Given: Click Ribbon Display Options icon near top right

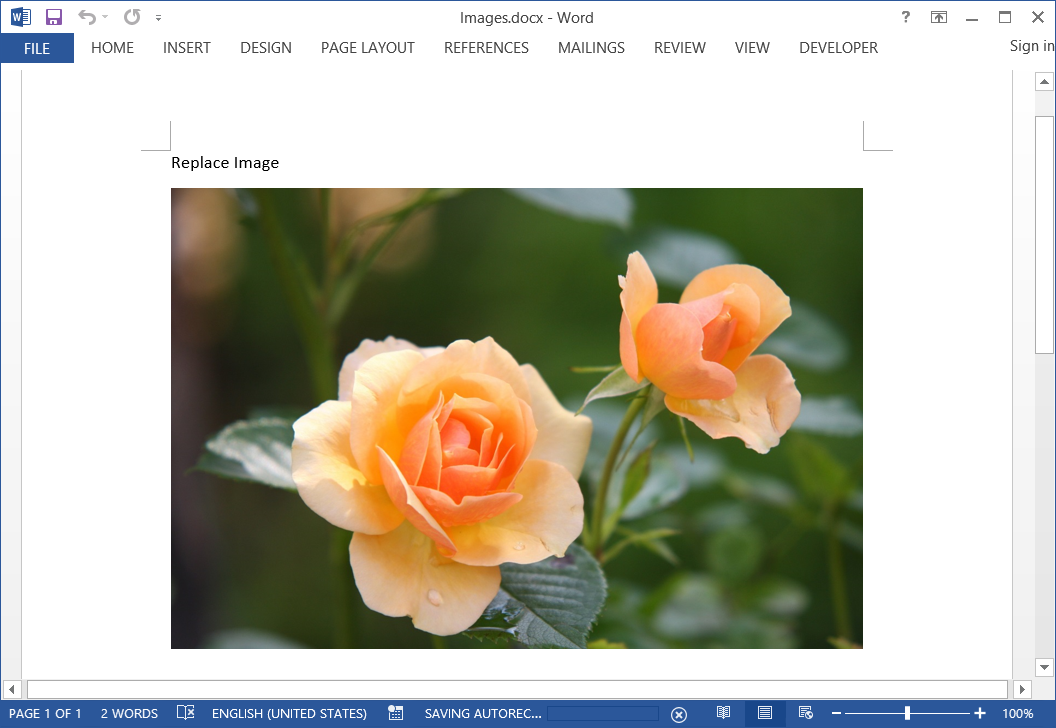Looking at the screenshot, I should (938, 16).
